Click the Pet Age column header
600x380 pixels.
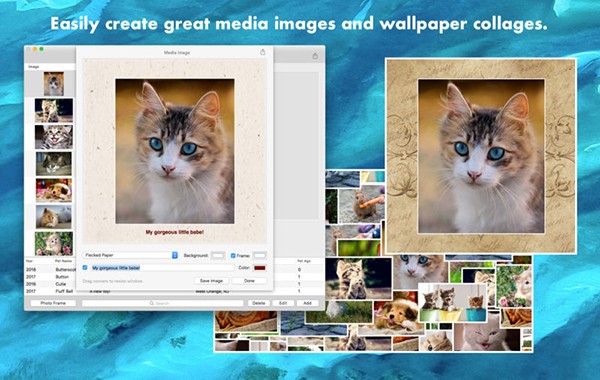(304, 261)
